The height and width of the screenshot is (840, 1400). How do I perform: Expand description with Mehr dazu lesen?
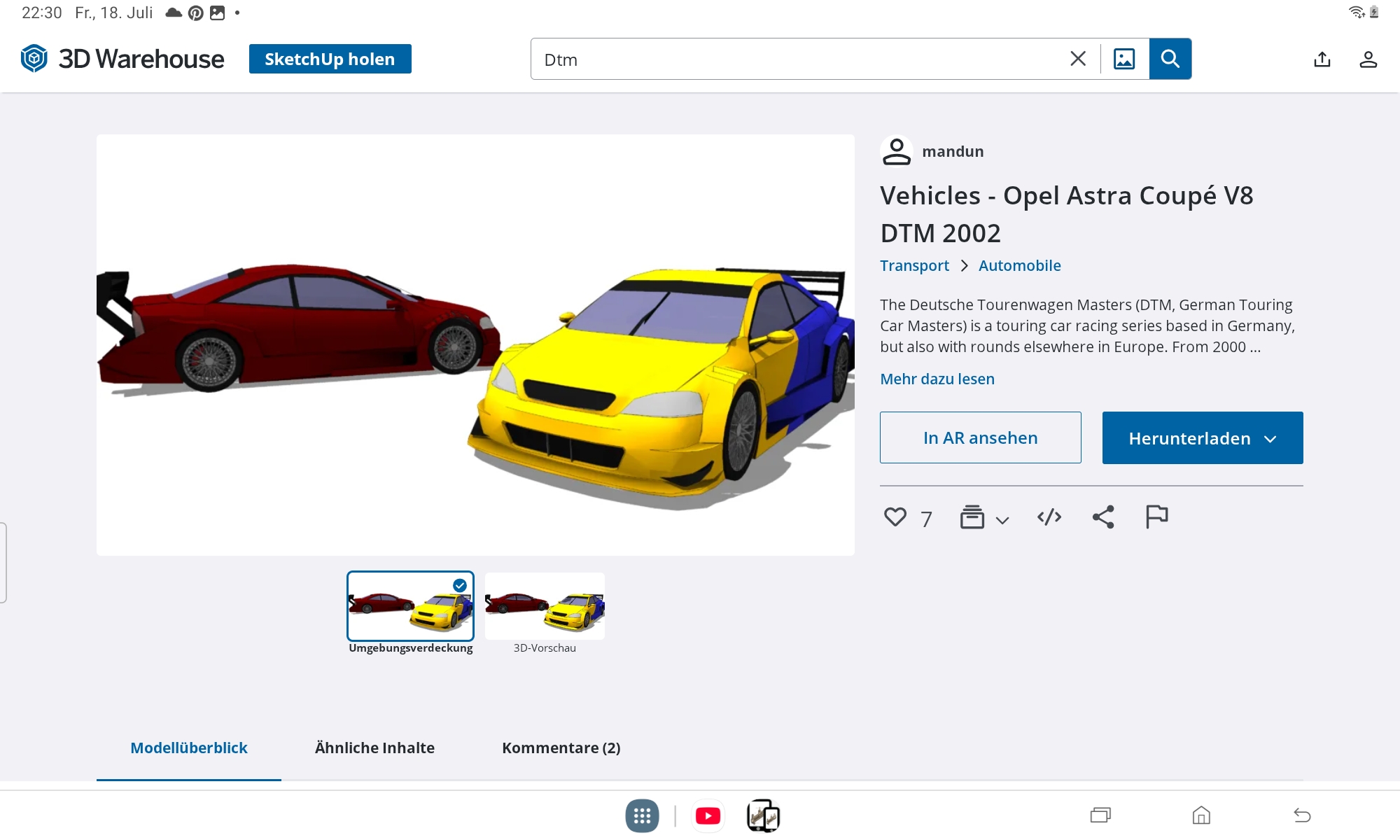(937, 379)
